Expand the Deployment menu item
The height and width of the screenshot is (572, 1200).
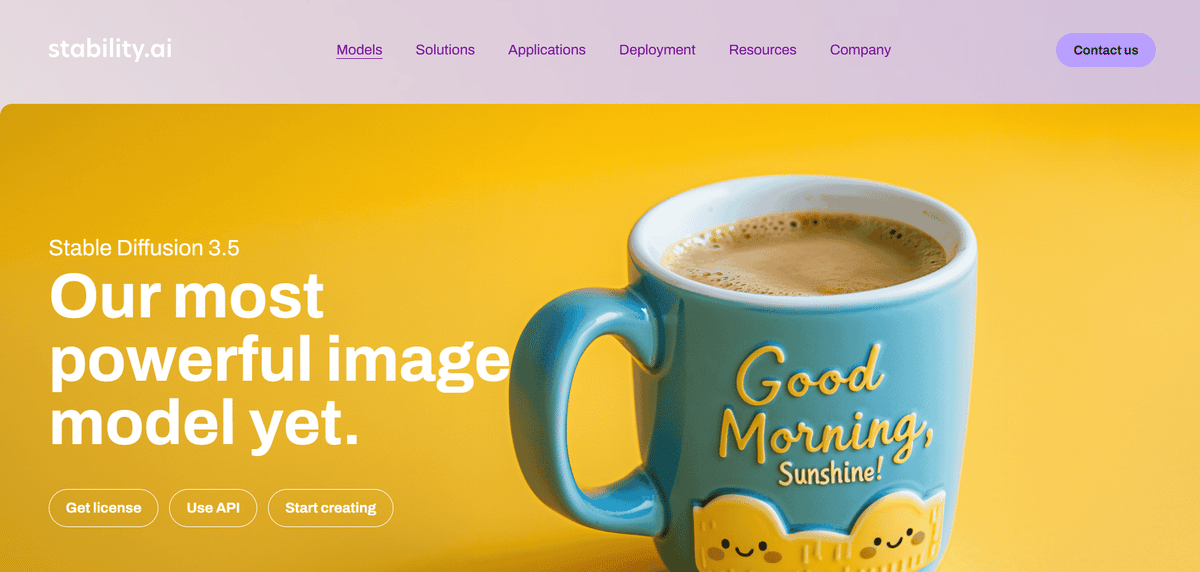click(x=657, y=50)
